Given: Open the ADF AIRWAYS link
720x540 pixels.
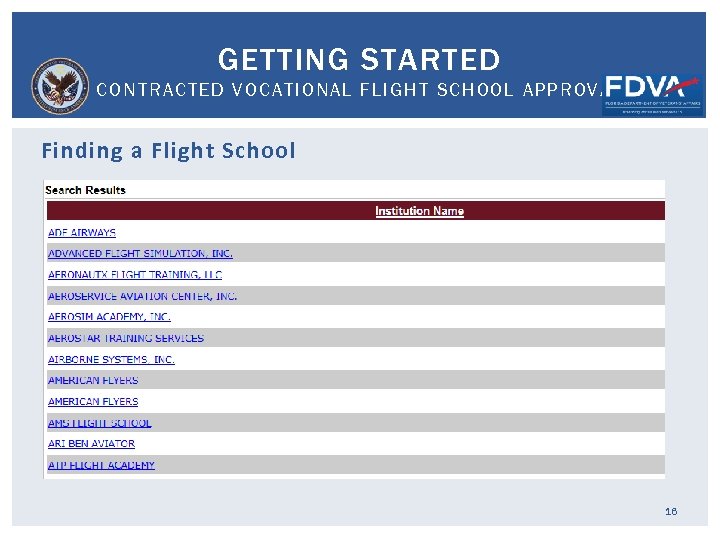Looking at the screenshot, I should (x=82, y=233).
